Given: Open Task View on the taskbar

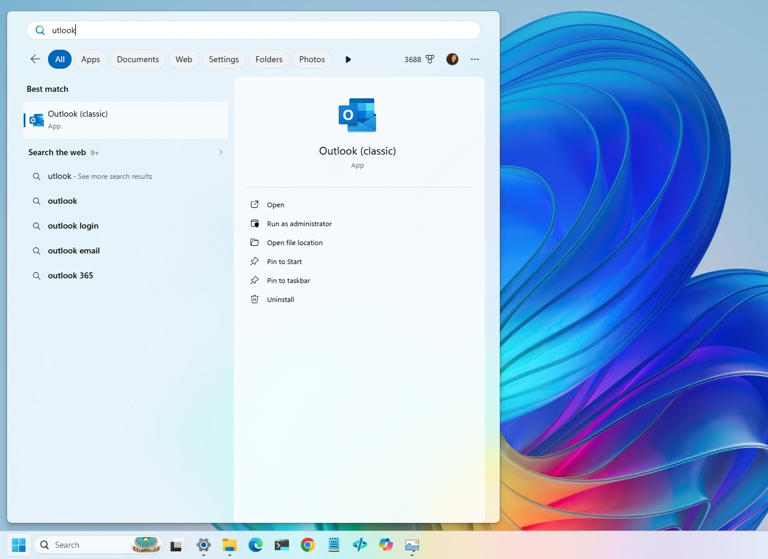Looking at the screenshot, I should [176, 545].
